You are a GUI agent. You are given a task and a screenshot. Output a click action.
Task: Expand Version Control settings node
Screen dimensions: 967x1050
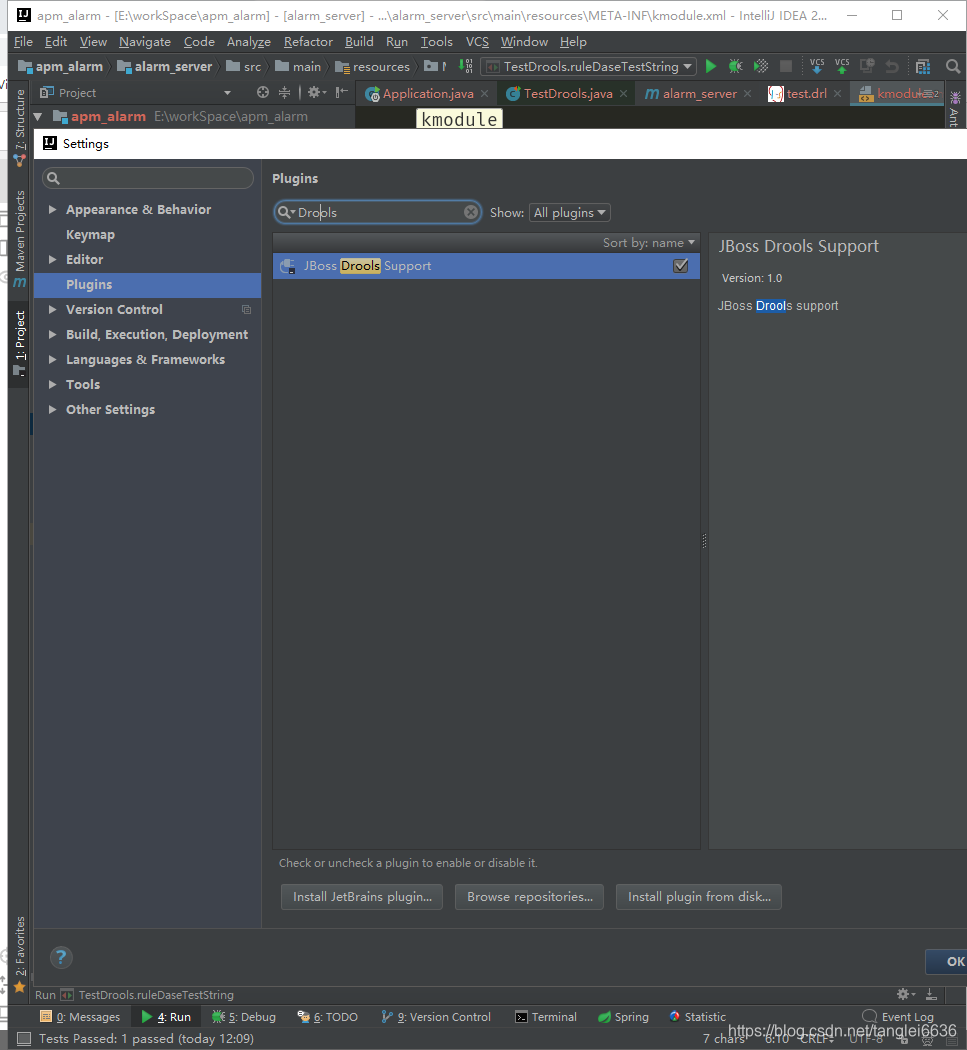(x=52, y=309)
